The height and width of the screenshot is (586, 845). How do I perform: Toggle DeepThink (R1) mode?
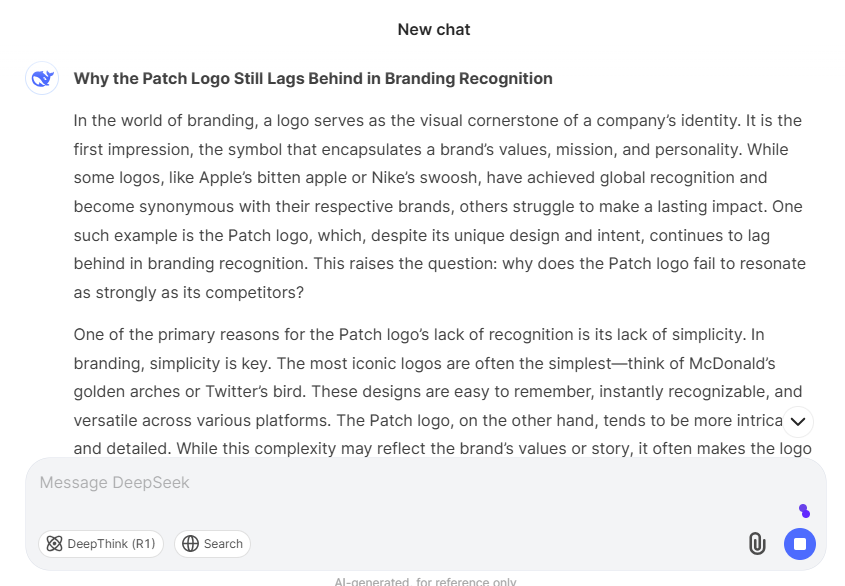click(x=101, y=544)
